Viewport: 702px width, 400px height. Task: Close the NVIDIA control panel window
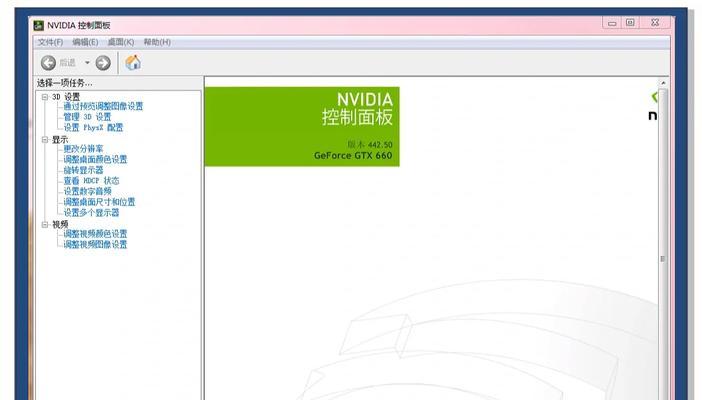tap(655, 22)
